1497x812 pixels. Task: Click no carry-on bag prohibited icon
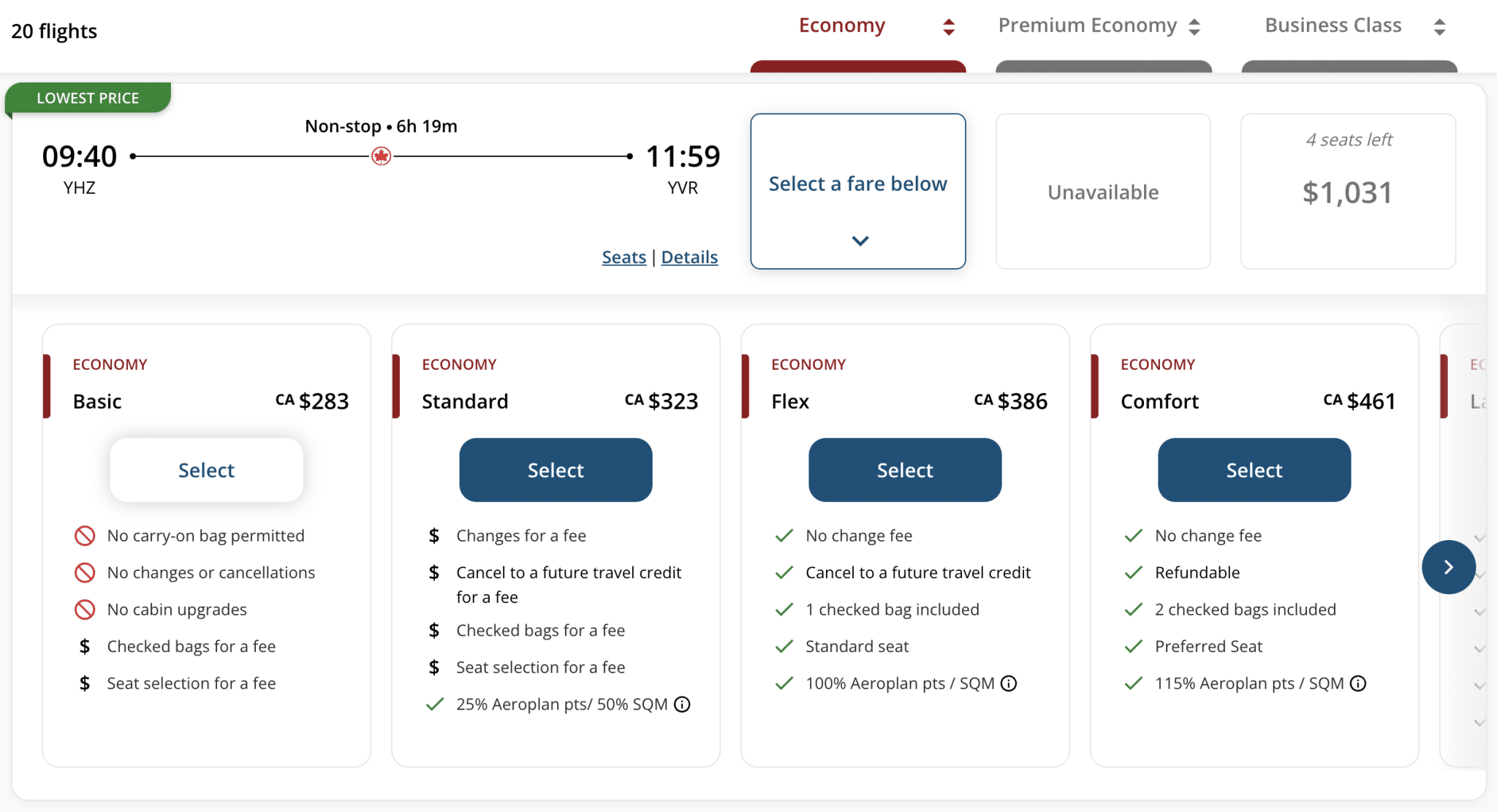85,536
